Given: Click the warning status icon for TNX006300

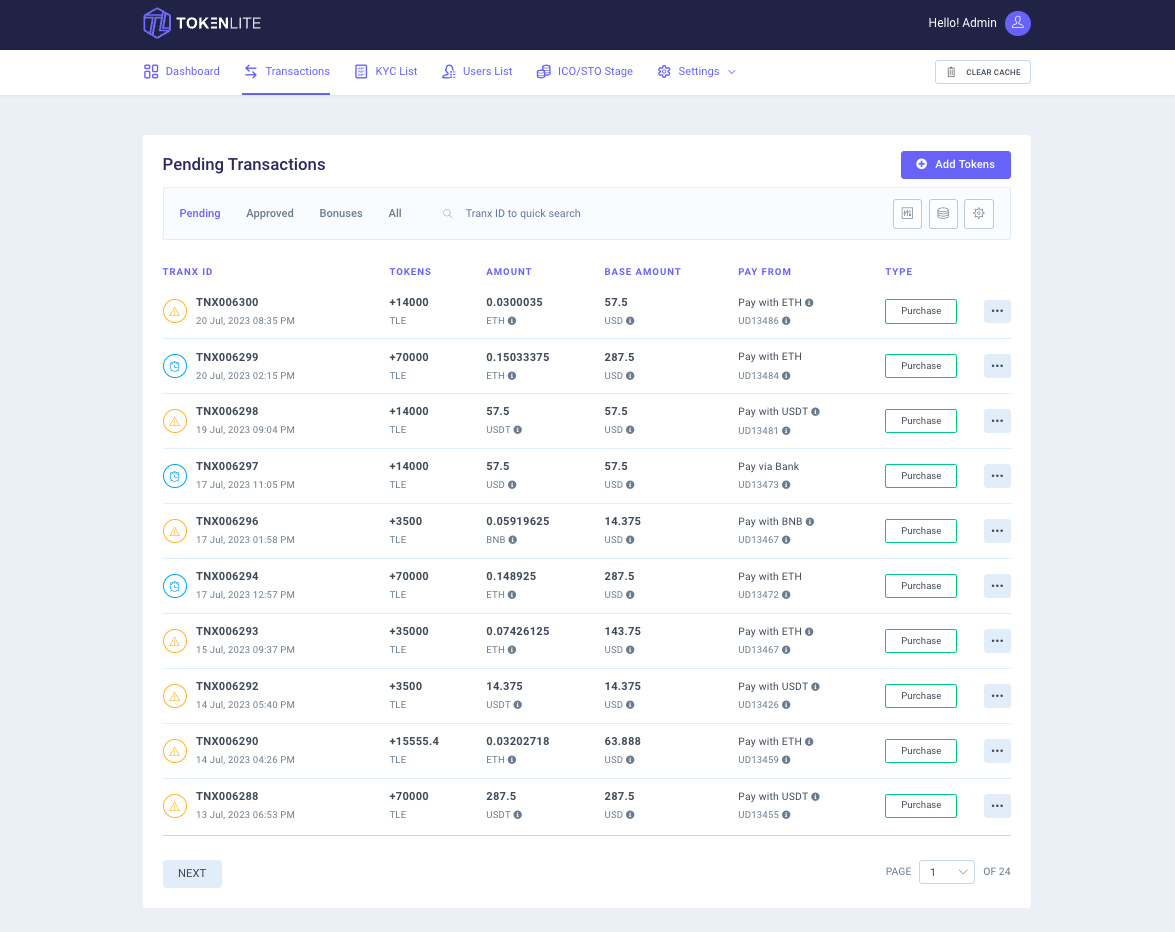Looking at the screenshot, I should pos(175,311).
